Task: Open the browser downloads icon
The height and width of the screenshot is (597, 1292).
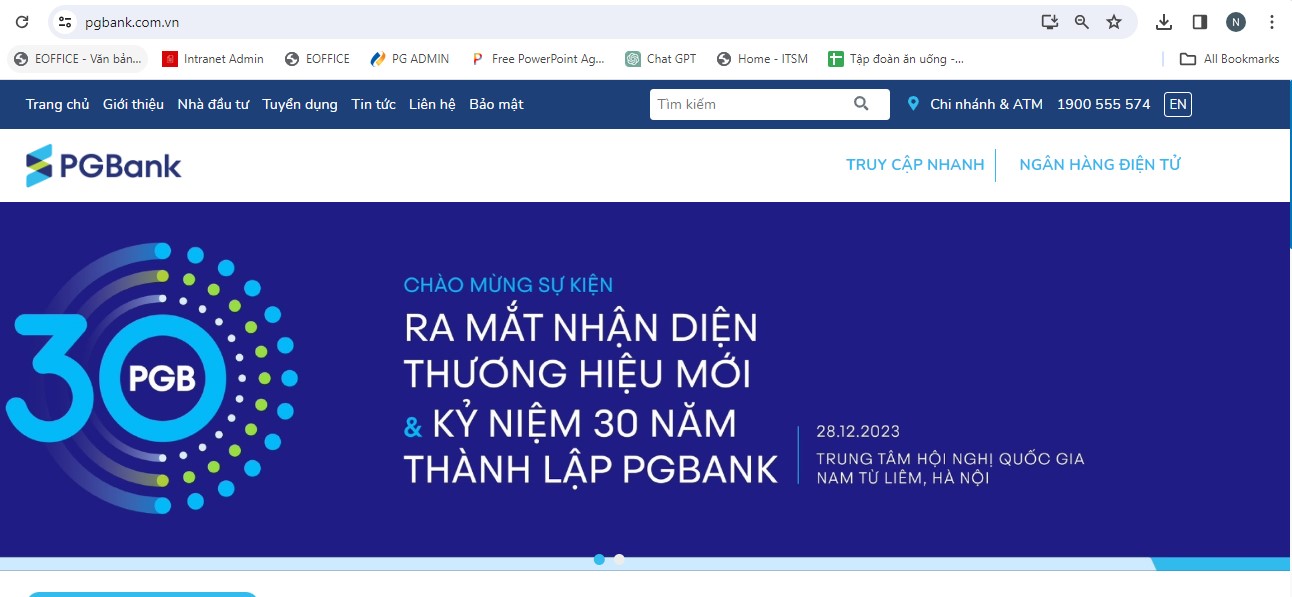Action: [x=1164, y=21]
